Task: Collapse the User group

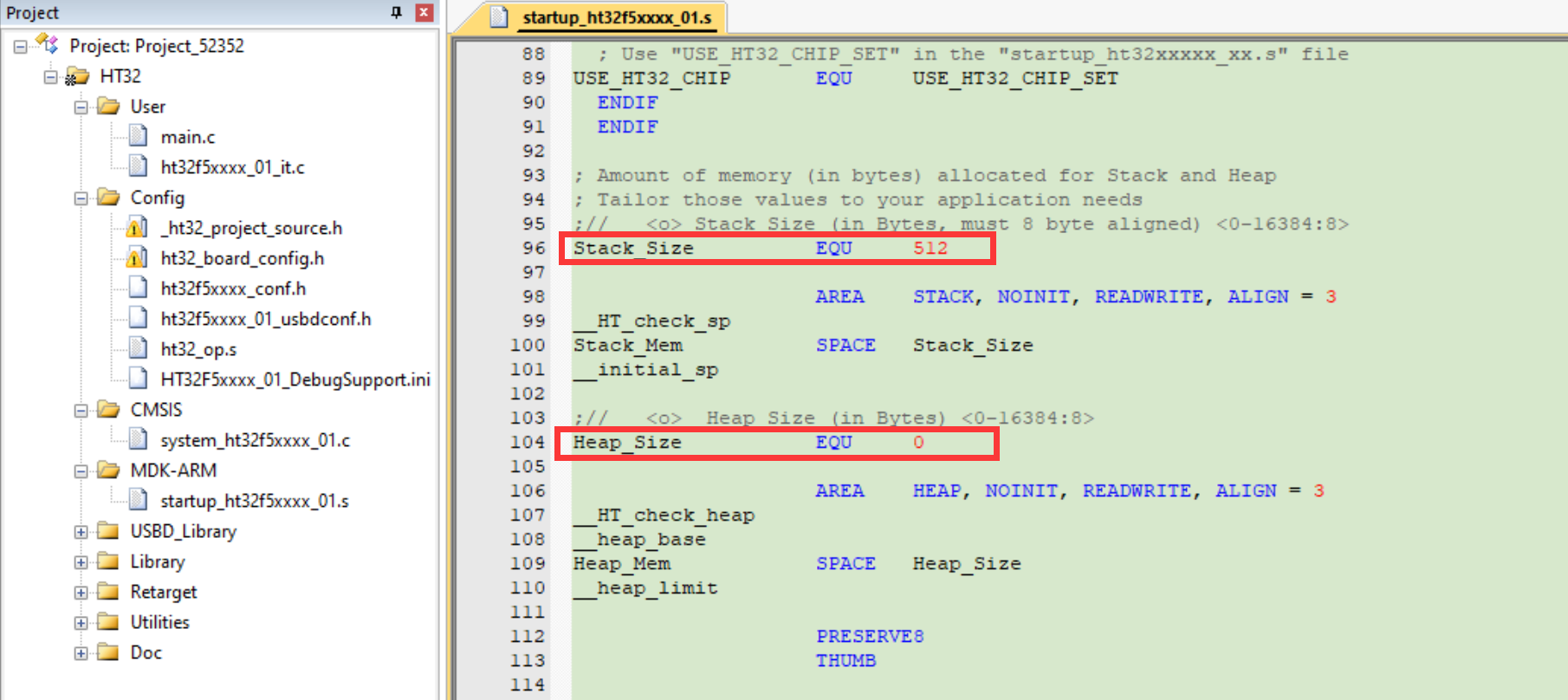Action: coord(81,107)
